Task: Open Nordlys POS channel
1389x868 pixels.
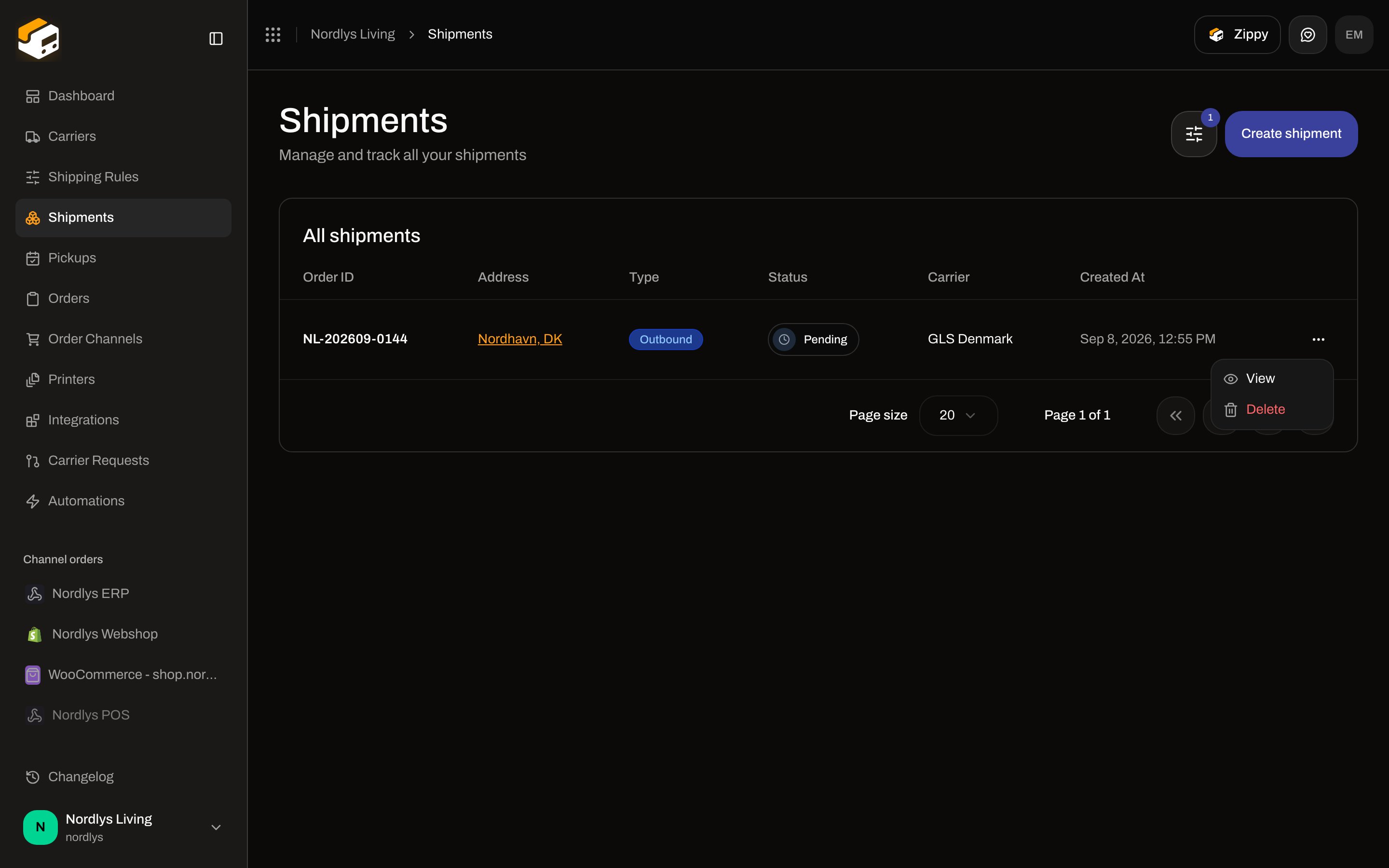Action: click(123, 715)
